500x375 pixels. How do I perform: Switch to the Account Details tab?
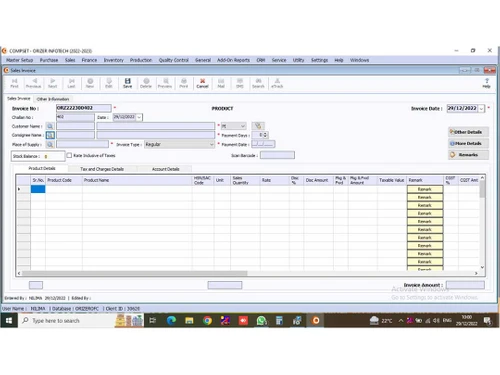tap(166, 169)
